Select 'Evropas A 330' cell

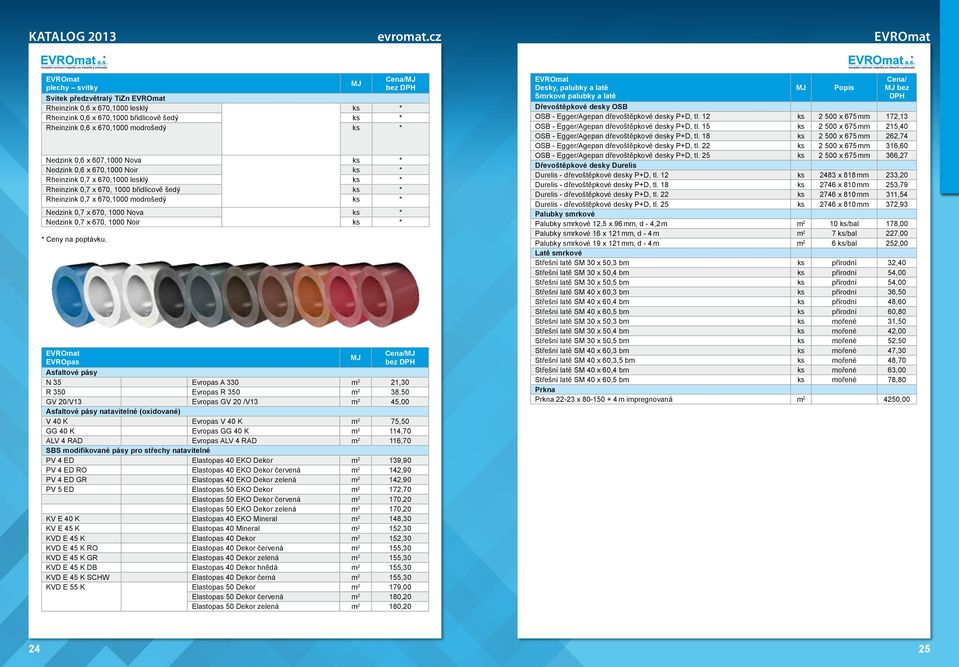coord(264,382)
